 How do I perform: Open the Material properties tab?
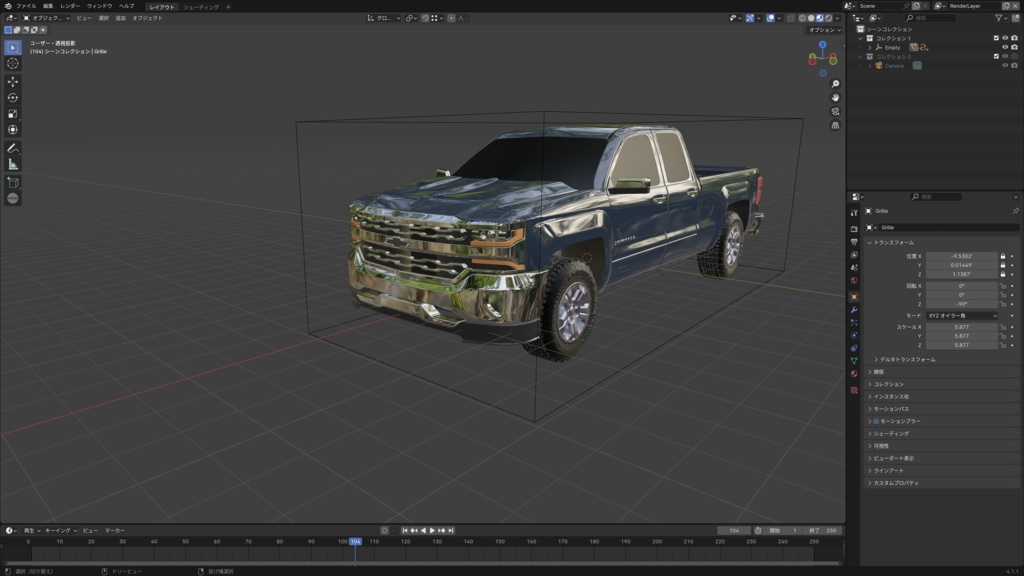click(854, 374)
